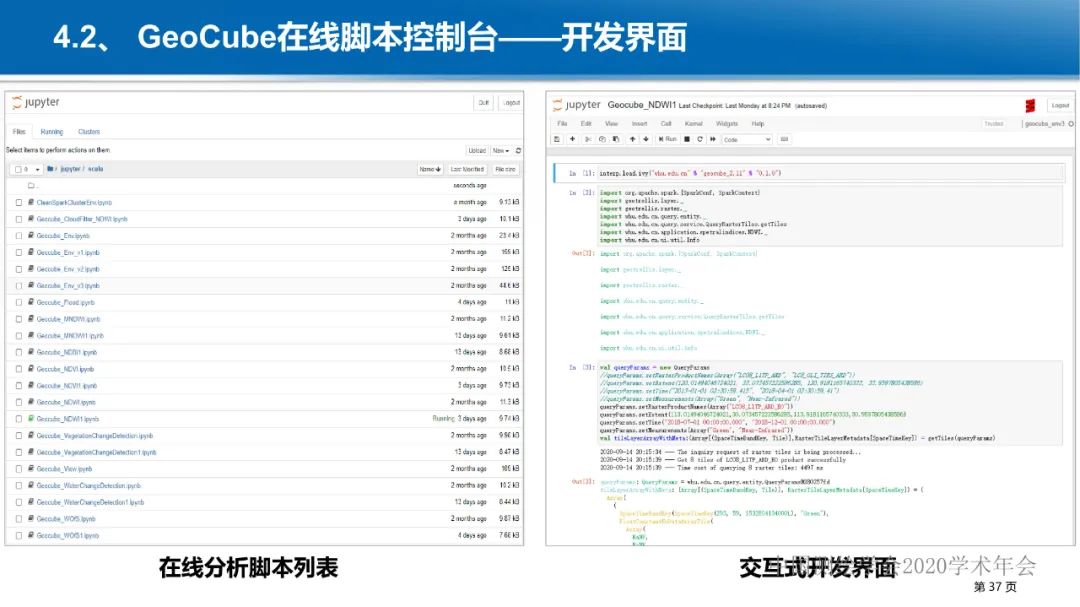The height and width of the screenshot is (607, 1080).
Task: Insert a new cell below
Action: [x=572, y=139]
